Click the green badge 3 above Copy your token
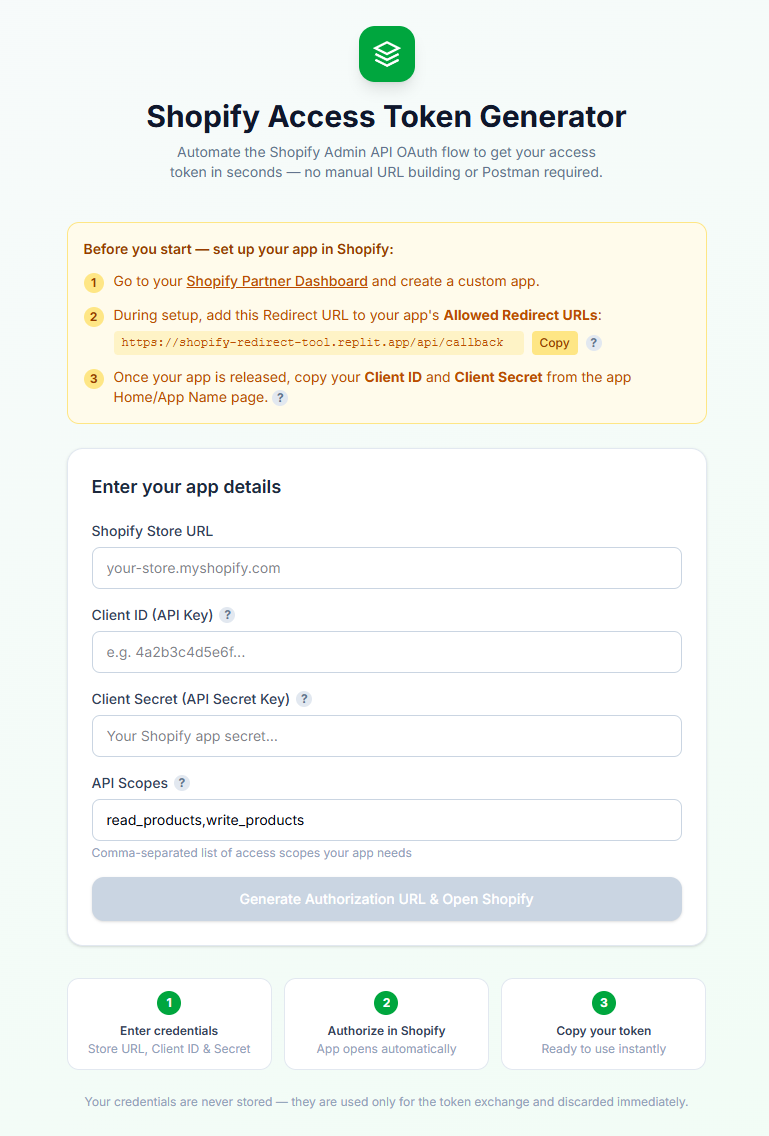769x1136 pixels. coord(603,1003)
